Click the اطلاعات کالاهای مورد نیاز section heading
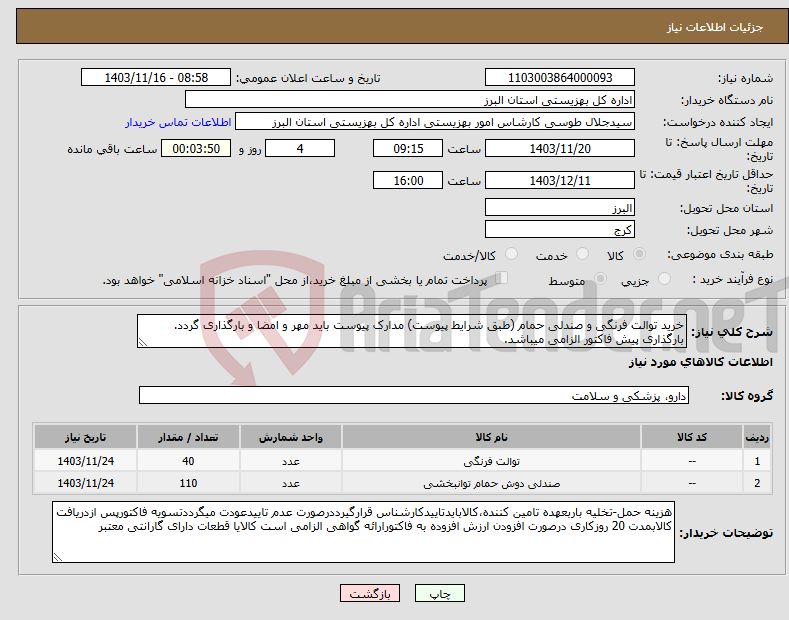 [x=700, y=362]
